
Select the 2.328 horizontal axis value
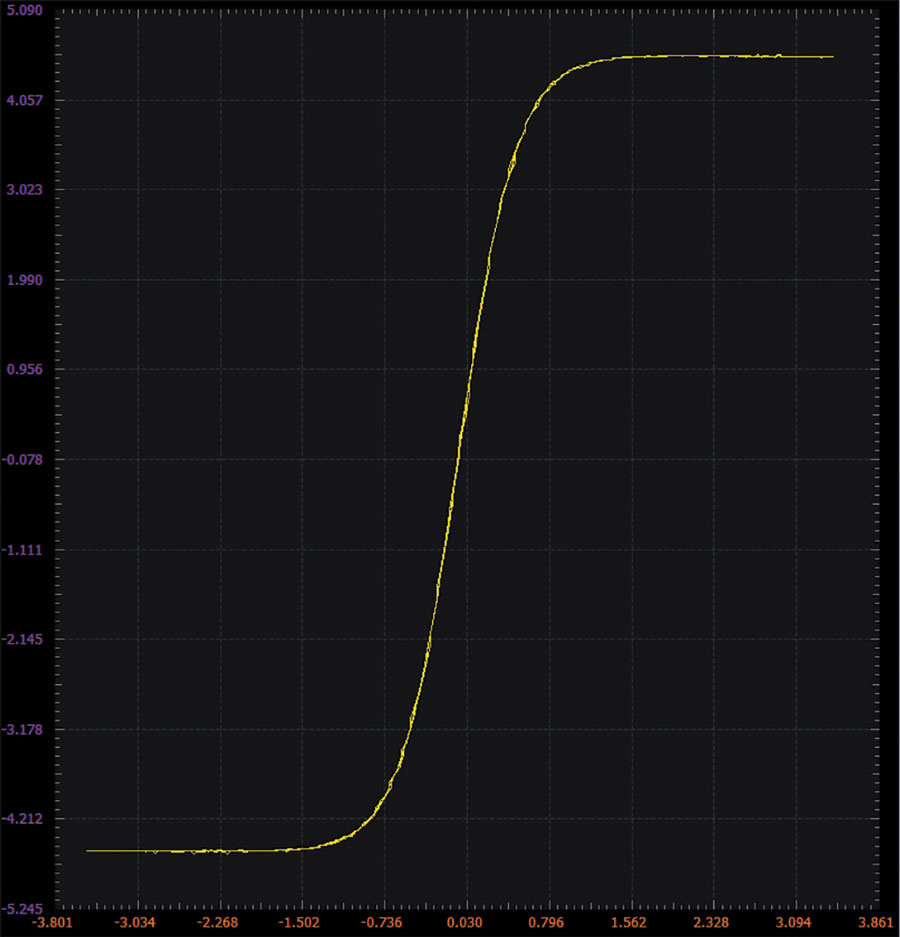(711, 923)
